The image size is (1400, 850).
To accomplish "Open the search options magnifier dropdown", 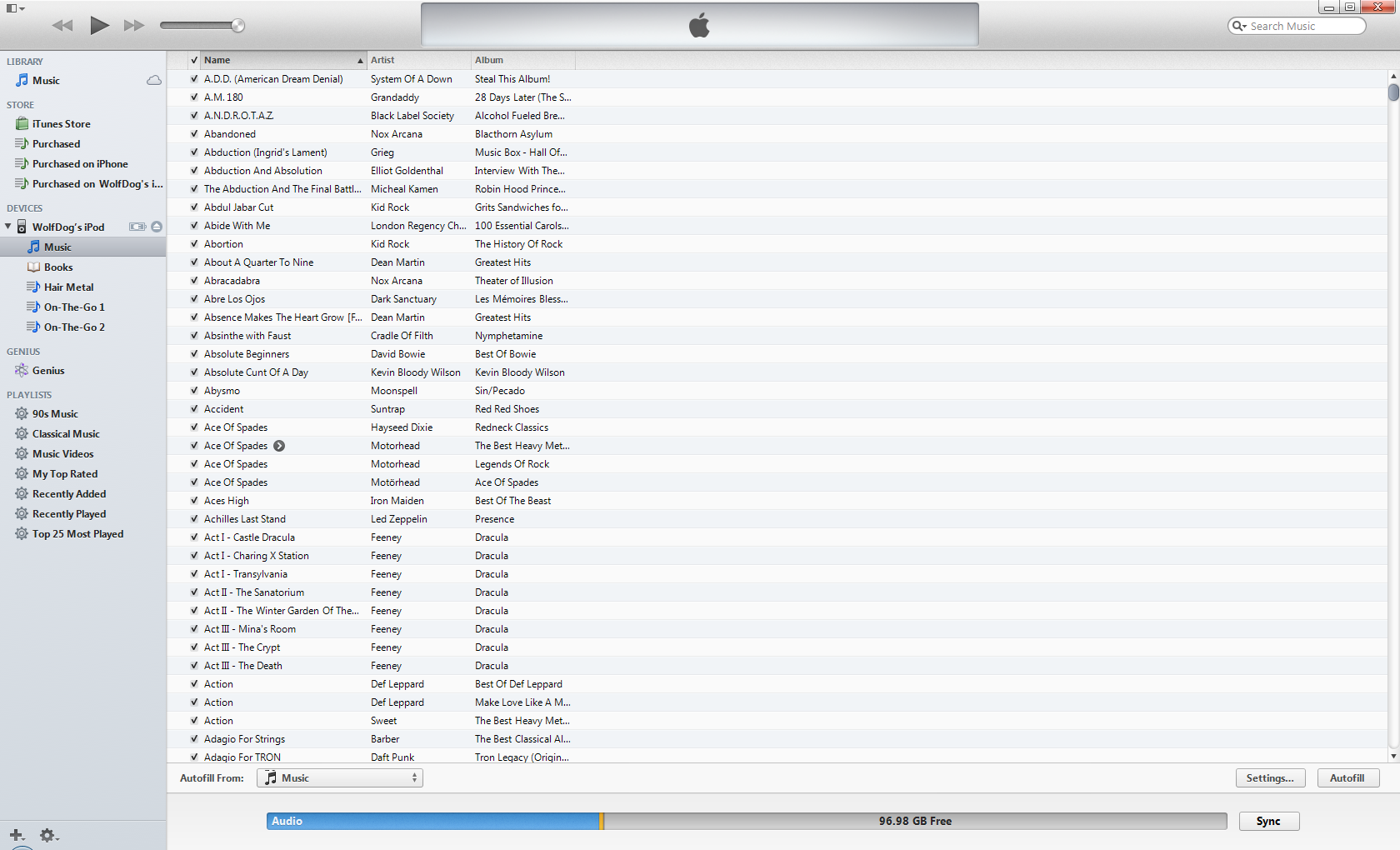I will click(x=1240, y=26).
